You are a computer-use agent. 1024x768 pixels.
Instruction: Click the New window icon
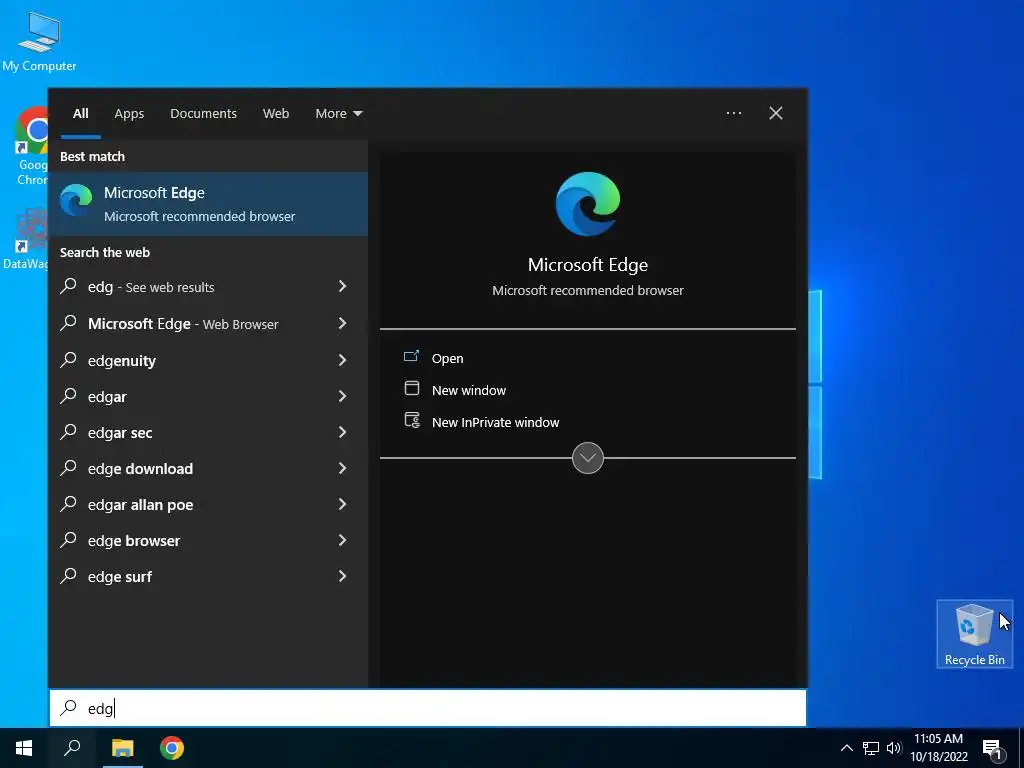point(411,389)
